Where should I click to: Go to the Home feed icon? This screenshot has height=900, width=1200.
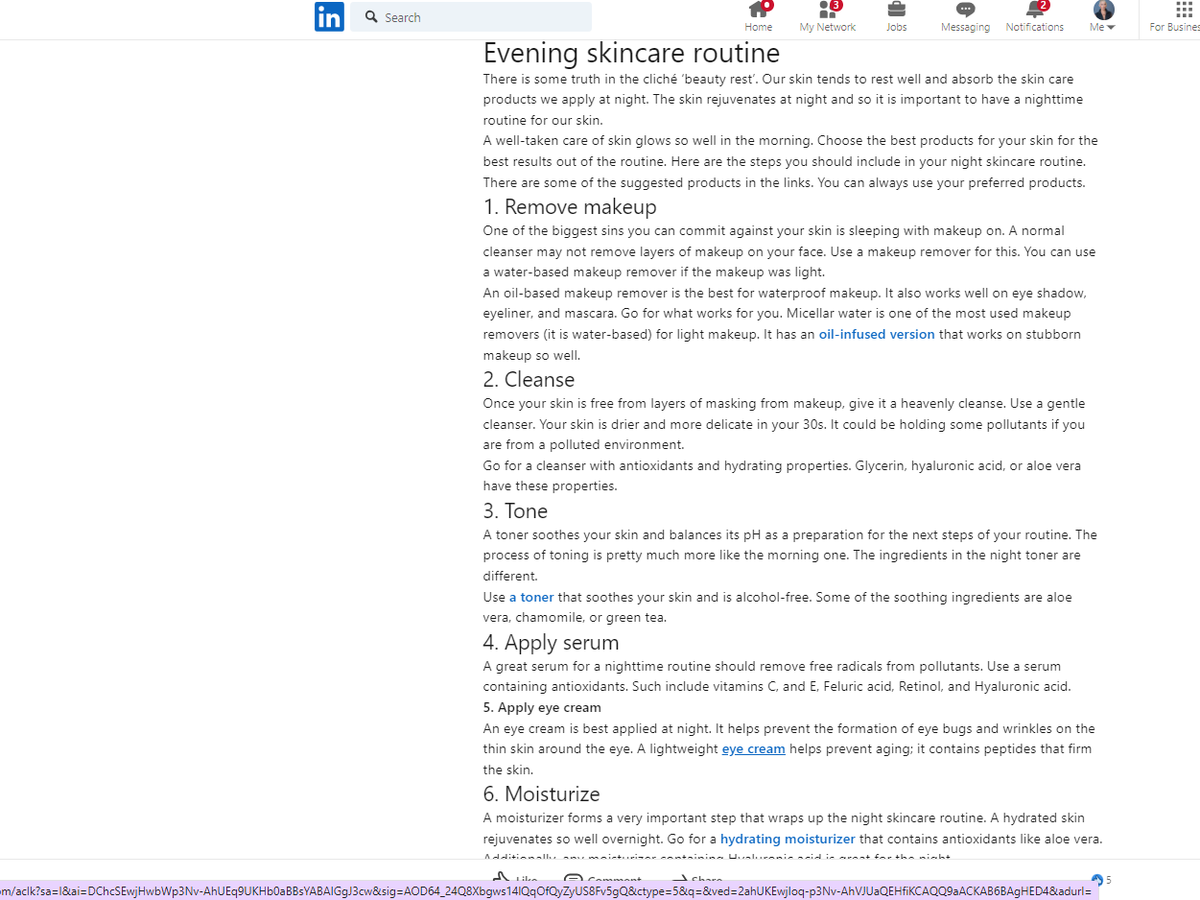tap(760, 9)
